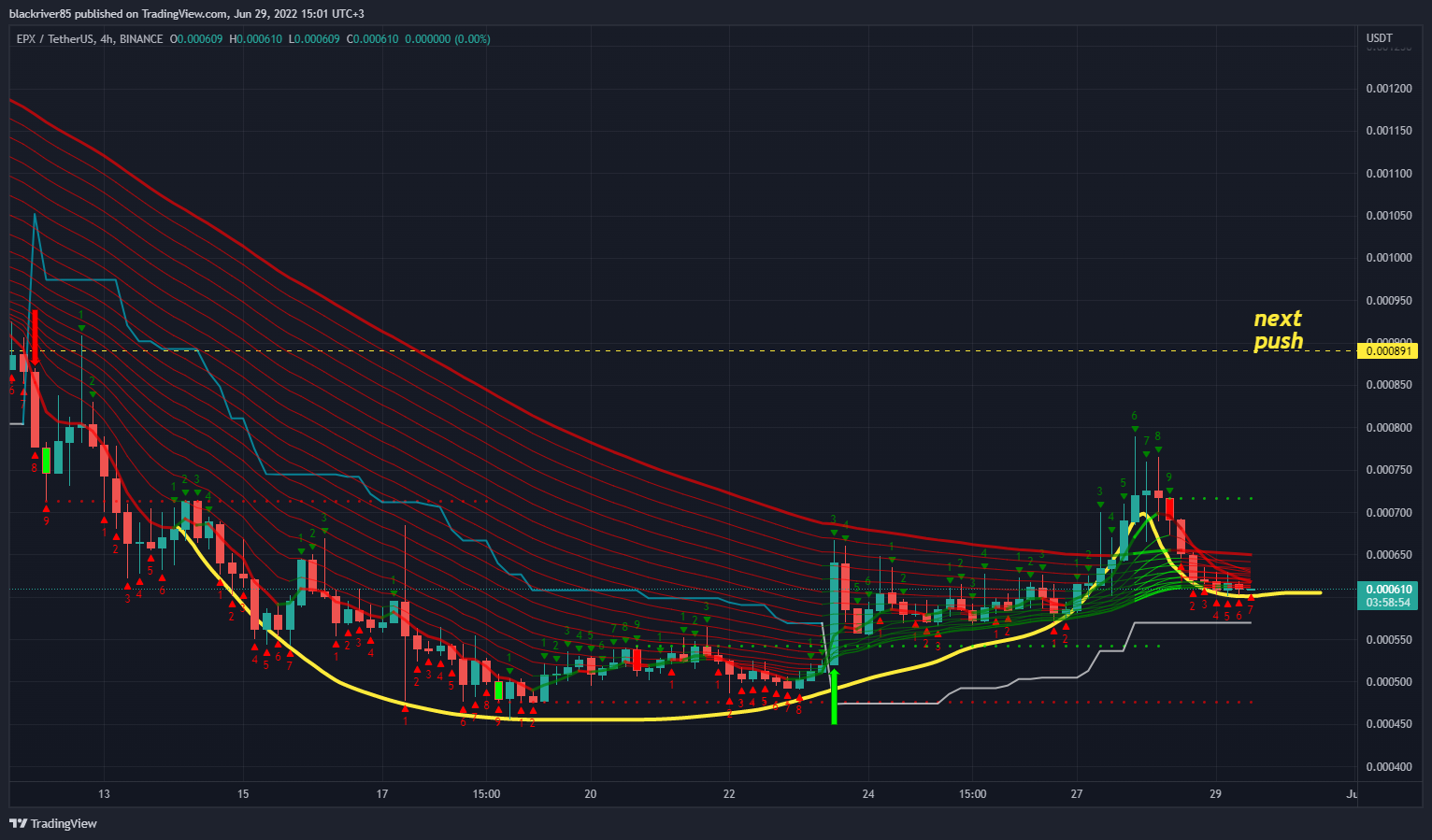Click the 0.001200 price axis label
Screen dimensions: 1432x840
point(1388,89)
